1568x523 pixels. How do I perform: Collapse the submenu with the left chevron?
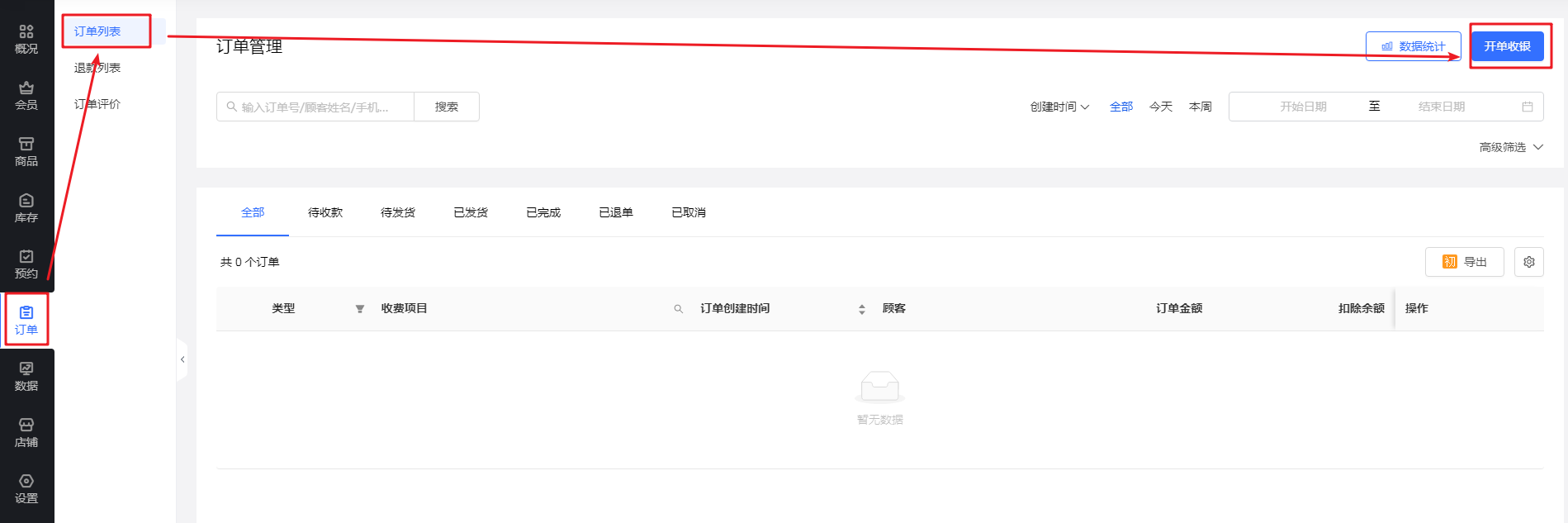click(182, 359)
